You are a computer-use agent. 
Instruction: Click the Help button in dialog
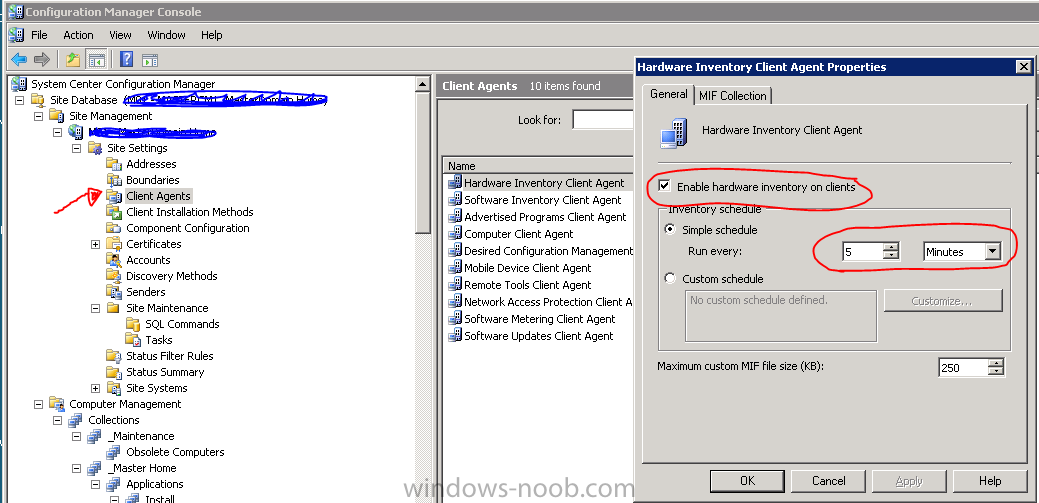(990, 481)
